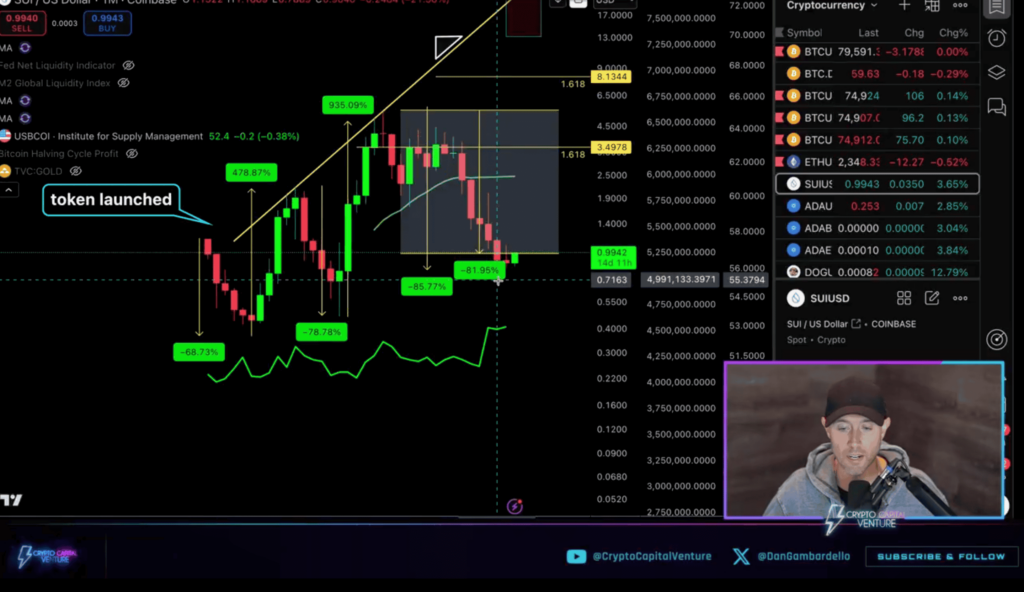The height and width of the screenshot is (592, 1024).
Task: Open the Alerts alarm clock panel
Action: tap(997, 39)
